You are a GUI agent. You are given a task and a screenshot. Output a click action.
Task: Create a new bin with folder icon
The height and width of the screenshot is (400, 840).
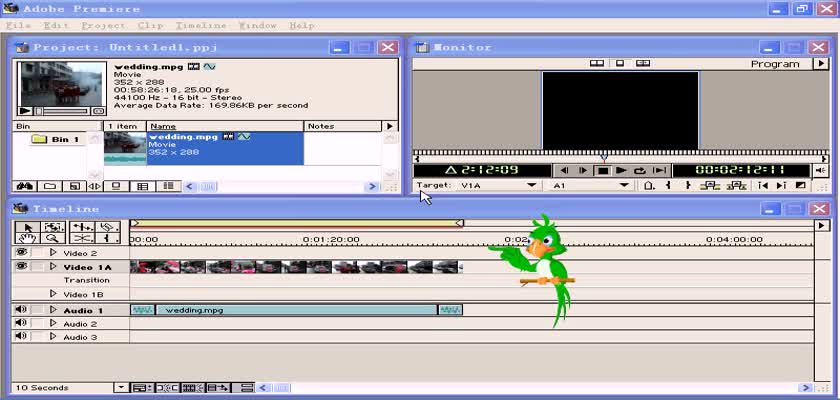point(50,186)
